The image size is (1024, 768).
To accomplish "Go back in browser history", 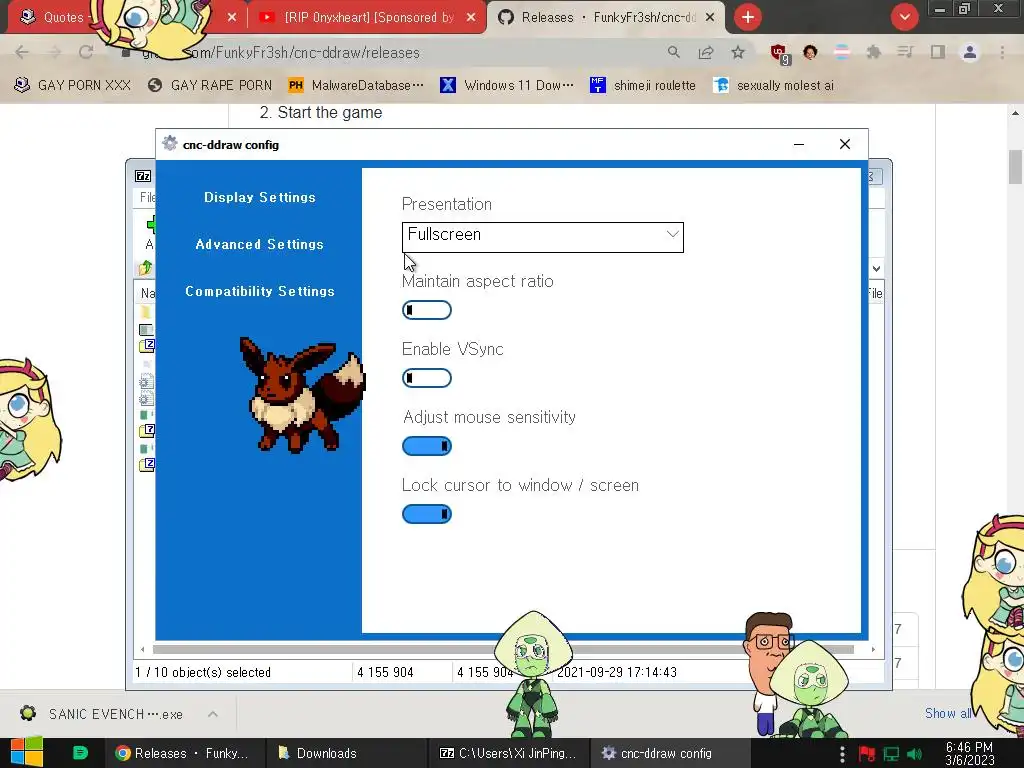I will pos(22,53).
